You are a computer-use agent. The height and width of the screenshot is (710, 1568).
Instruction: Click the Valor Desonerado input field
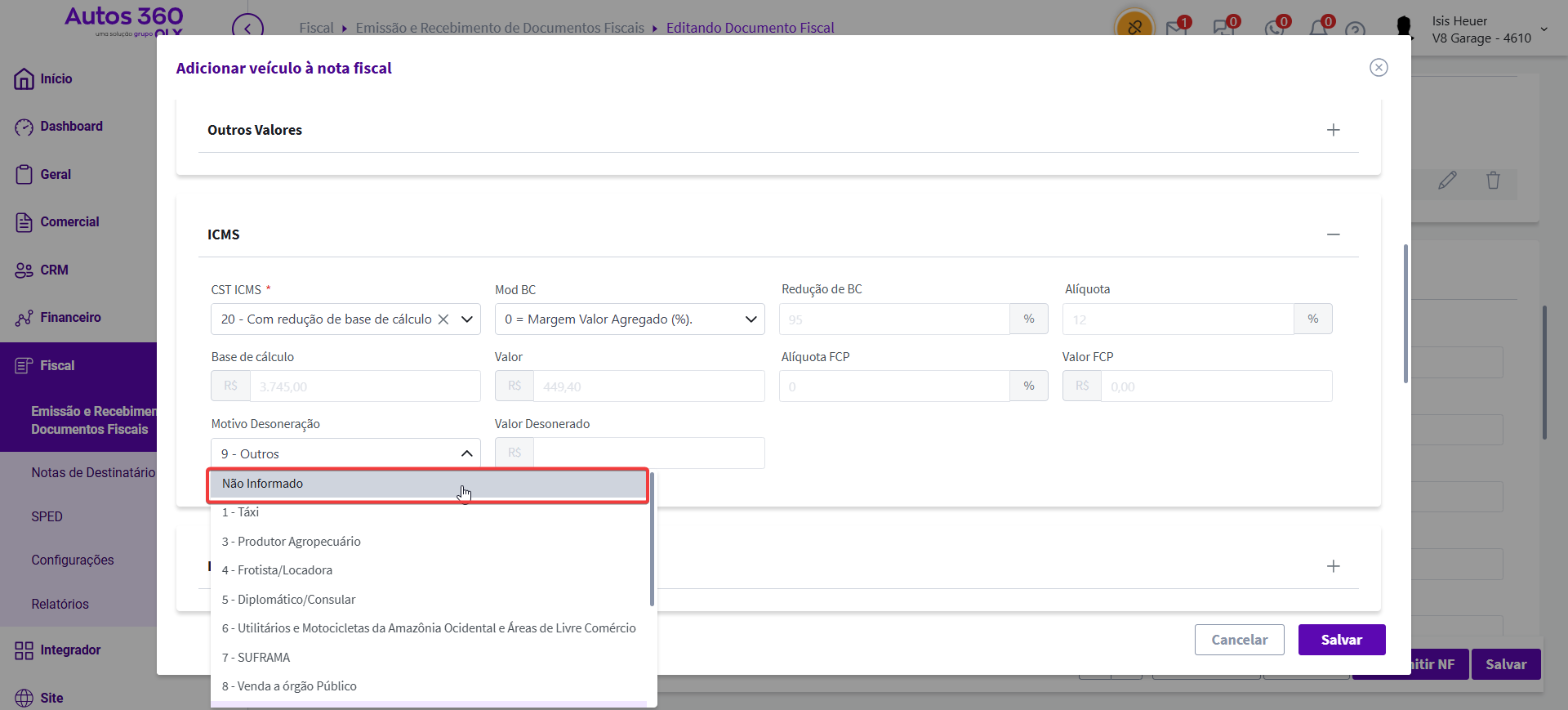point(648,453)
